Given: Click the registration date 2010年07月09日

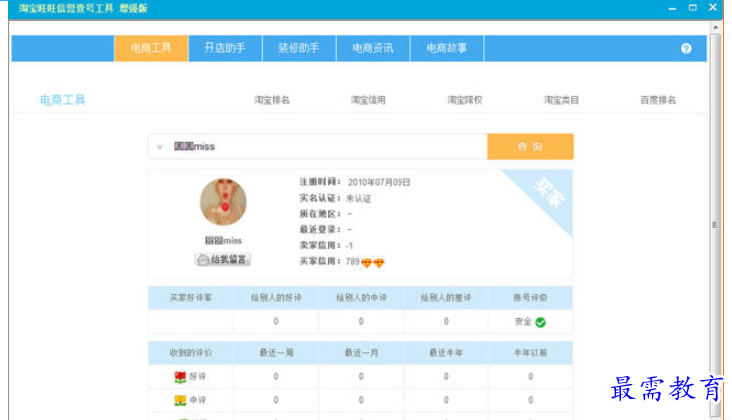Looking at the screenshot, I should (x=379, y=182).
